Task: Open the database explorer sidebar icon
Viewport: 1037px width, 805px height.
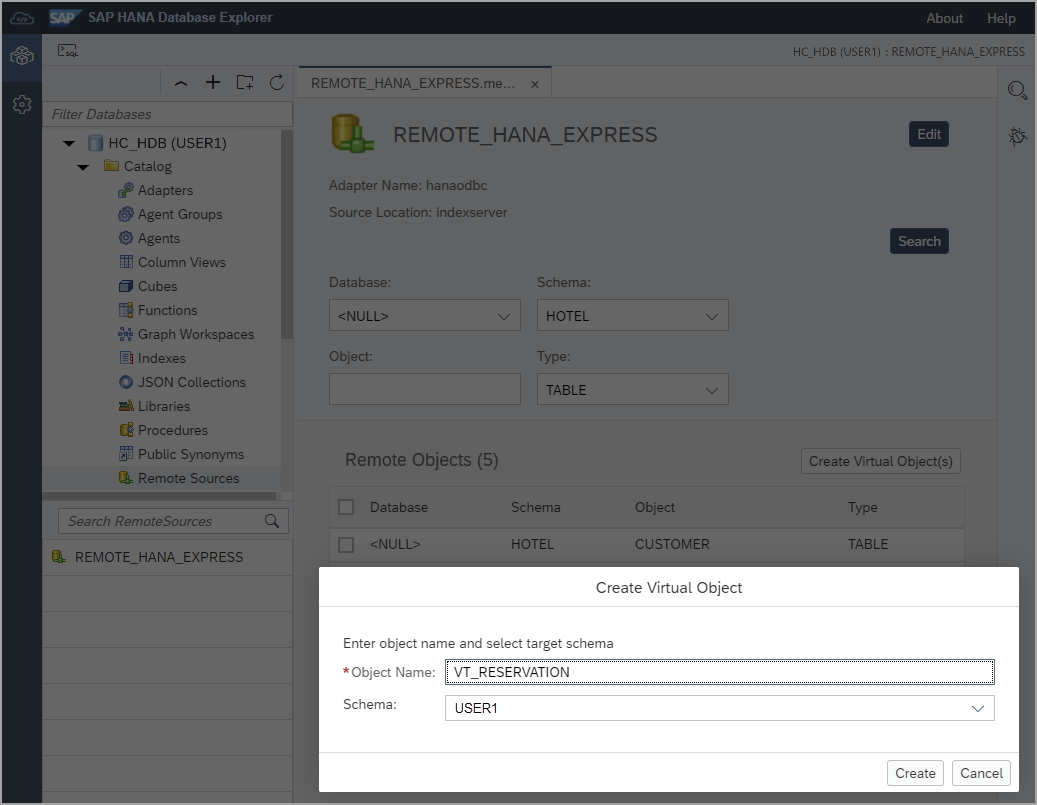Action: [x=22, y=56]
